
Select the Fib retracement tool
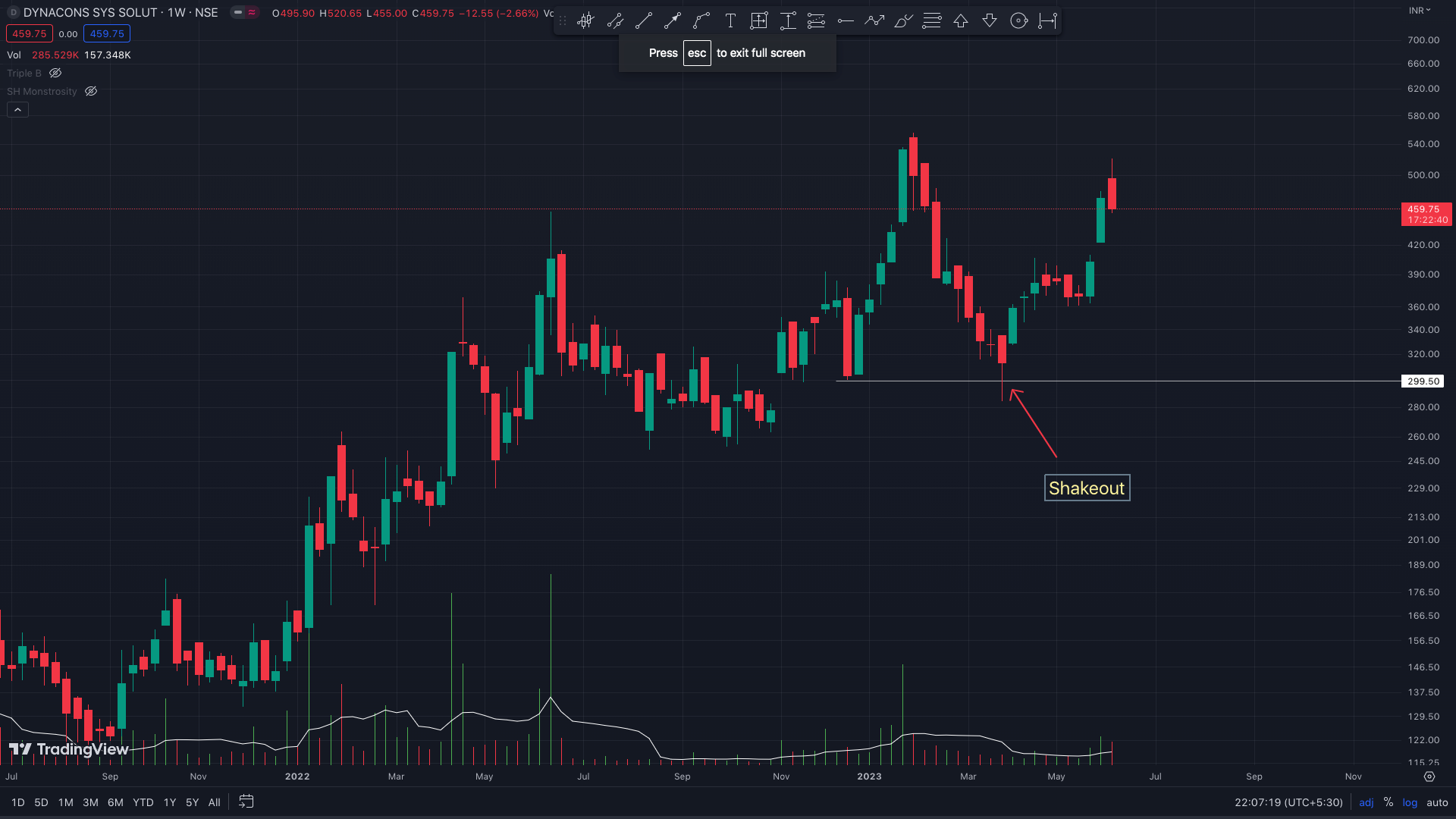[932, 21]
